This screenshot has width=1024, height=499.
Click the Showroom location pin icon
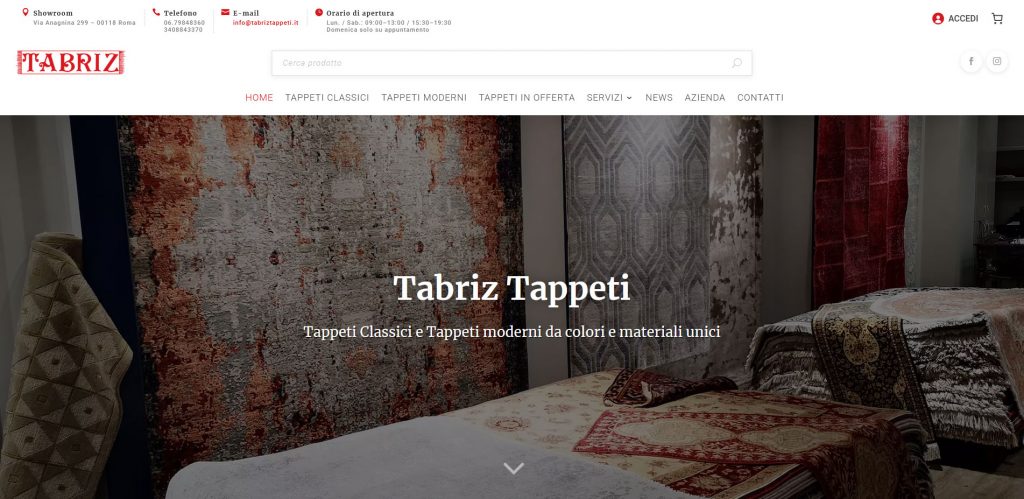pyautogui.click(x=25, y=12)
